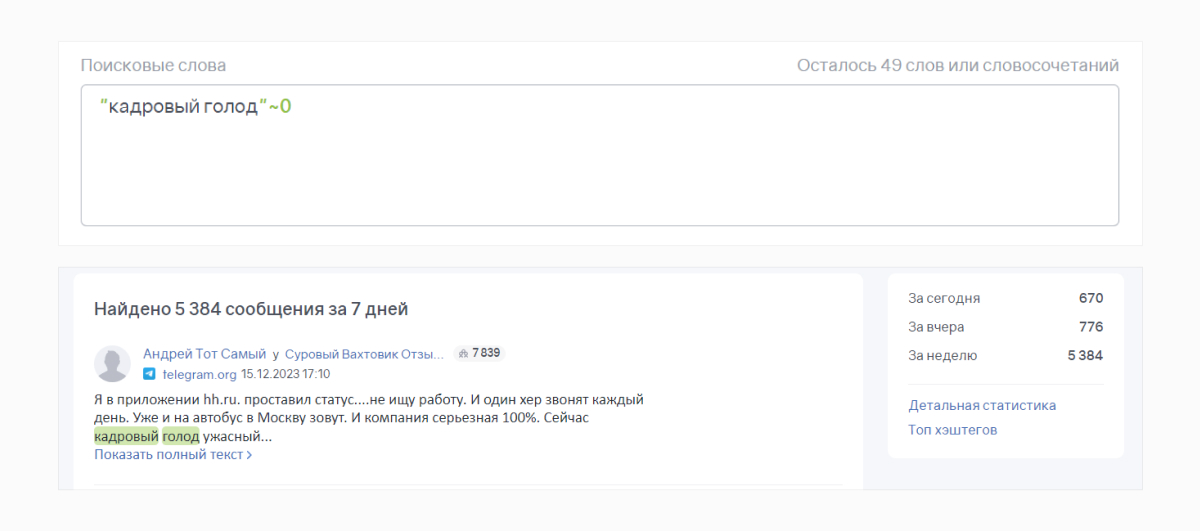Screen dimensions: 1200x531
Task: Click the blue Telegram source icon
Action: click(x=149, y=374)
